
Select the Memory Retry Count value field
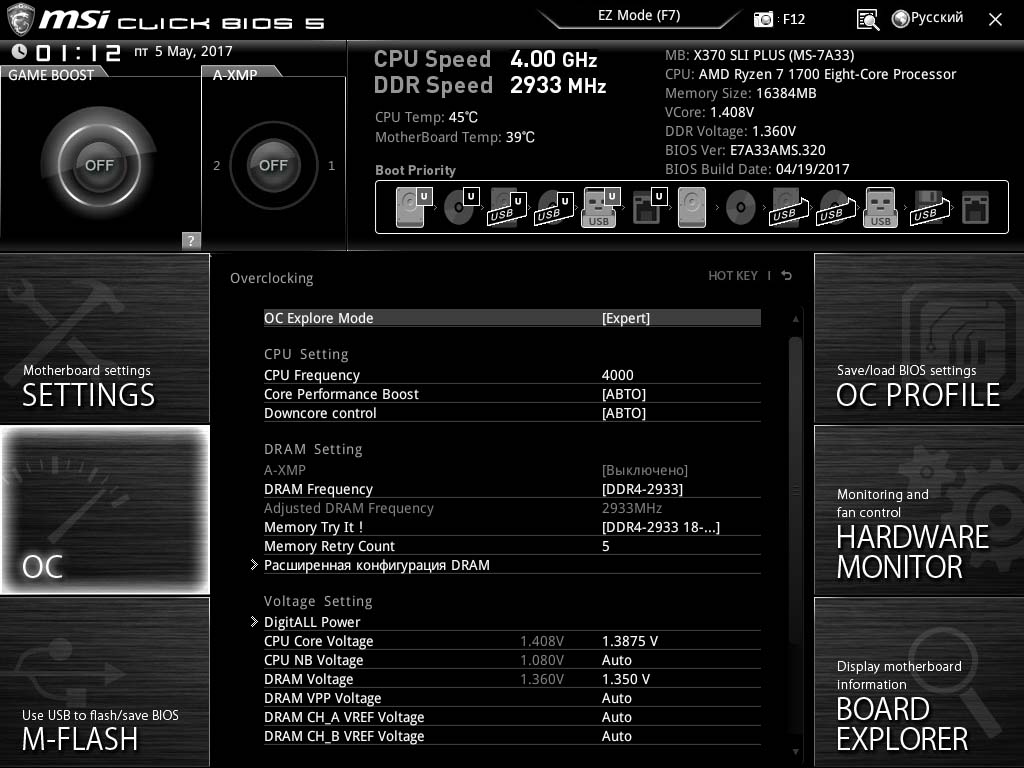[x=605, y=546]
